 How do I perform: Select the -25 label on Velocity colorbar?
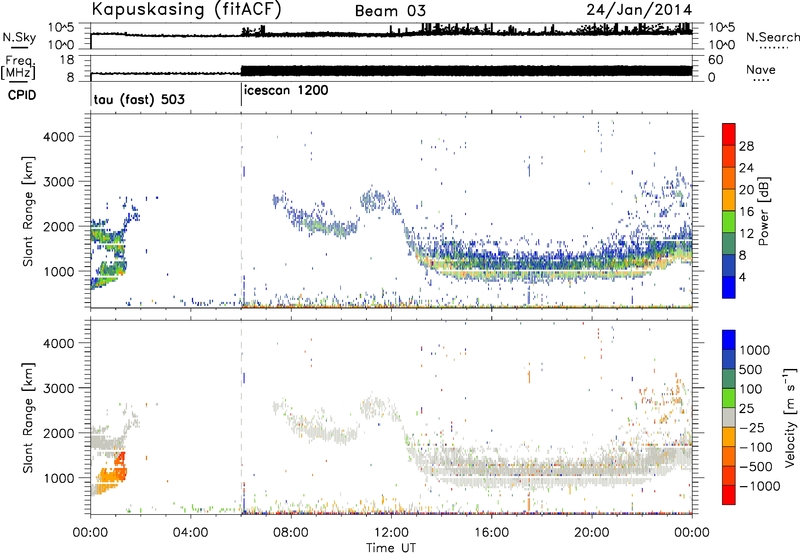[x=754, y=427]
